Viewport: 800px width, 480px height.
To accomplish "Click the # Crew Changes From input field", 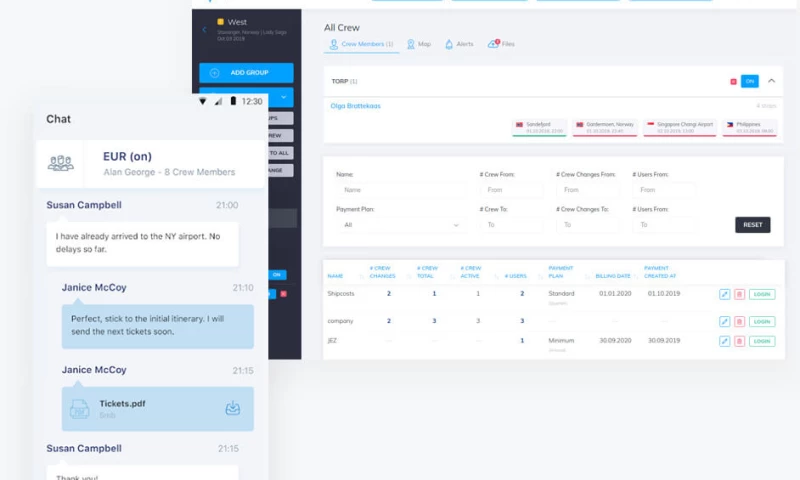I will 588,190.
